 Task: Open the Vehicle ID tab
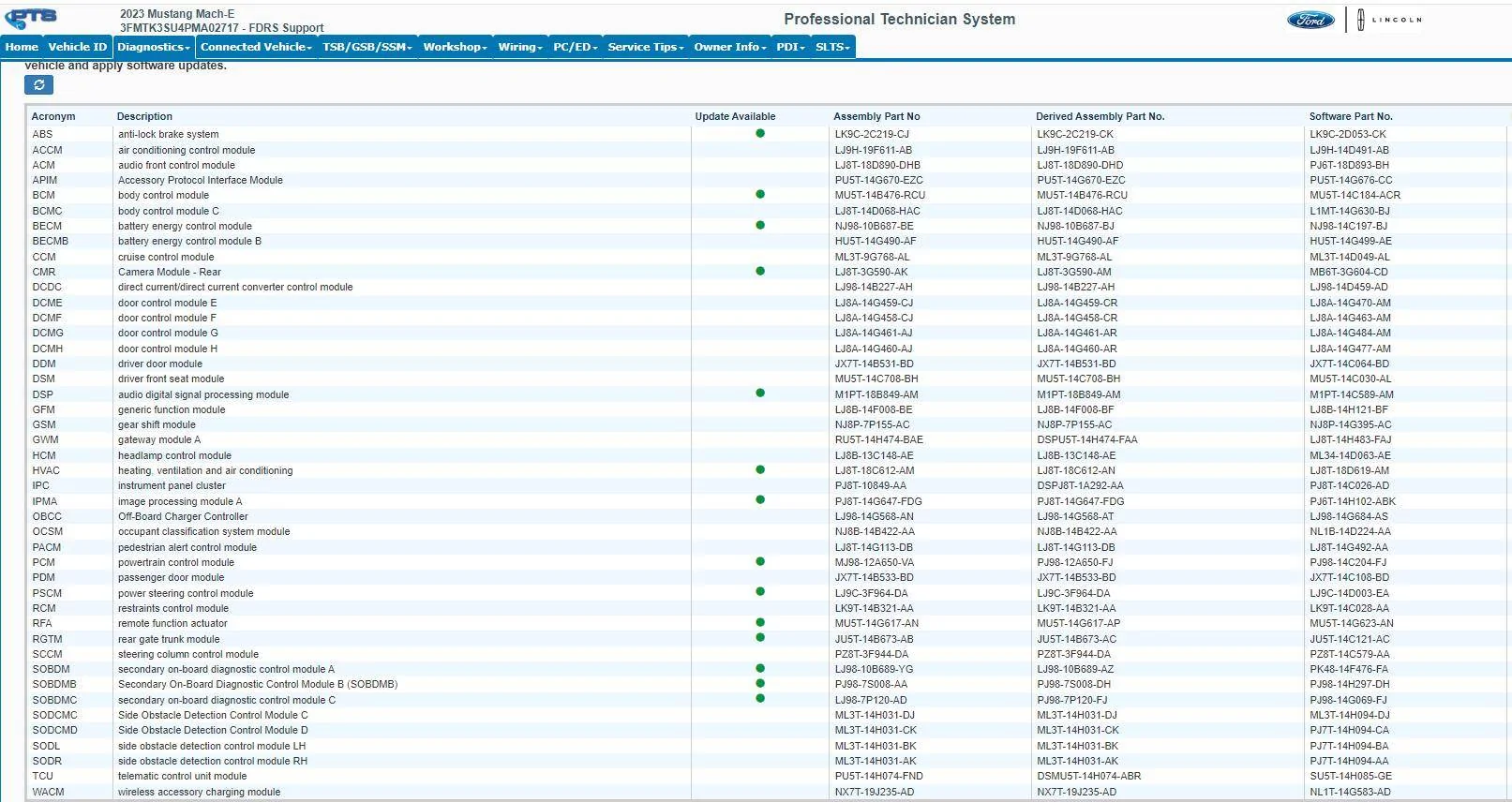(78, 47)
